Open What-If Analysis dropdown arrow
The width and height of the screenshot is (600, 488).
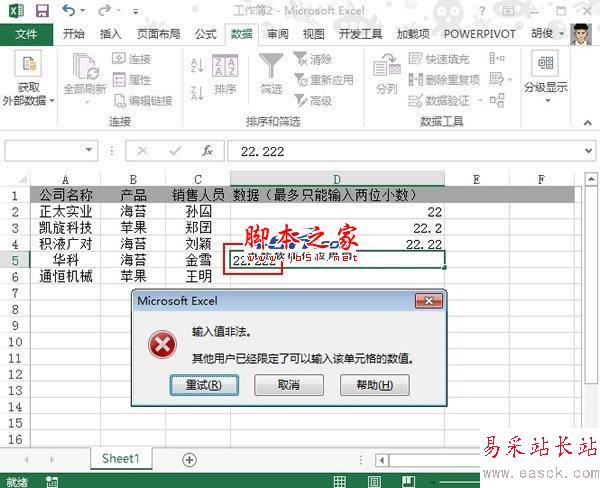[x=510, y=80]
